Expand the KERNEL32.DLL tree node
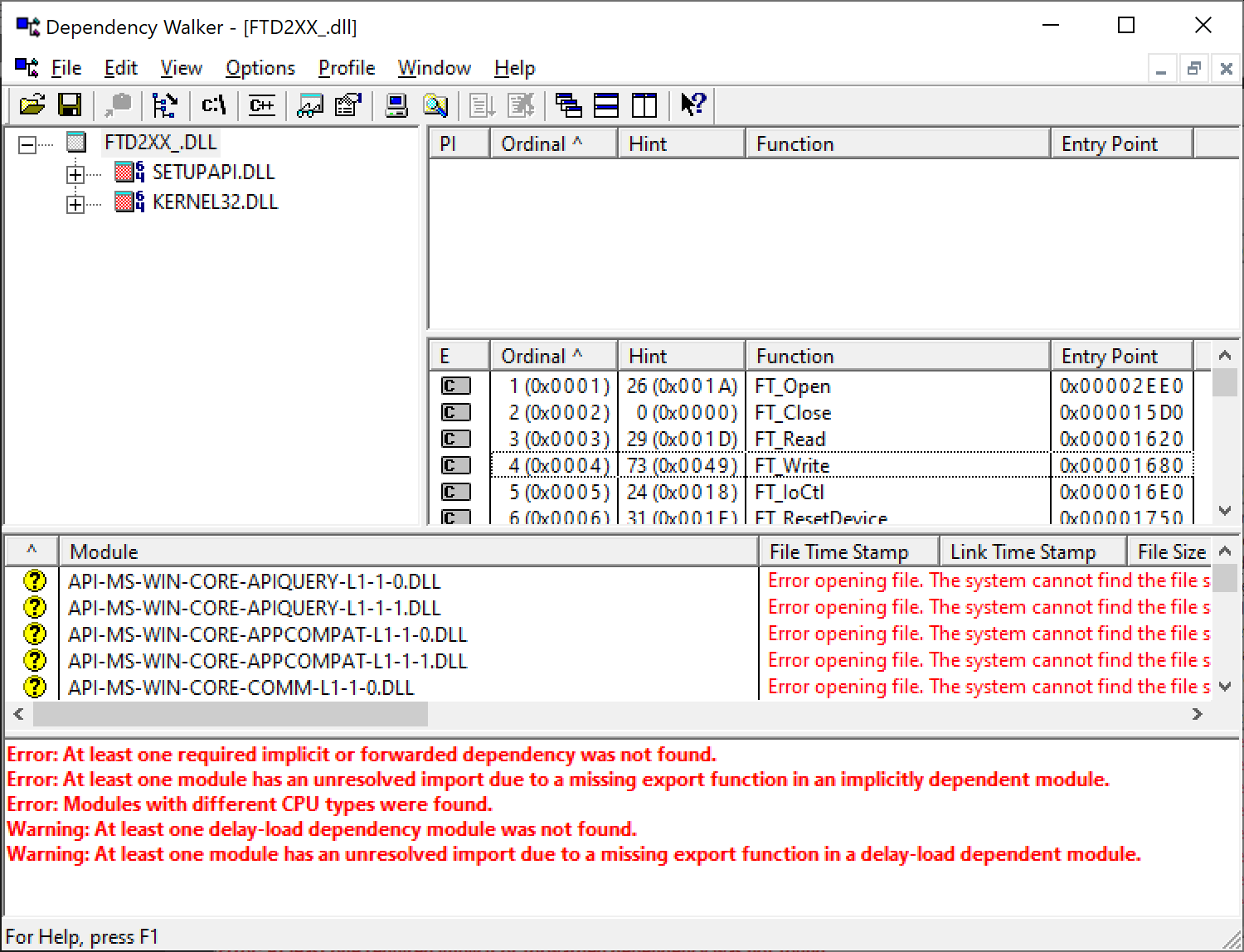Viewport: 1244px width, 952px height. click(x=75, y=204)
